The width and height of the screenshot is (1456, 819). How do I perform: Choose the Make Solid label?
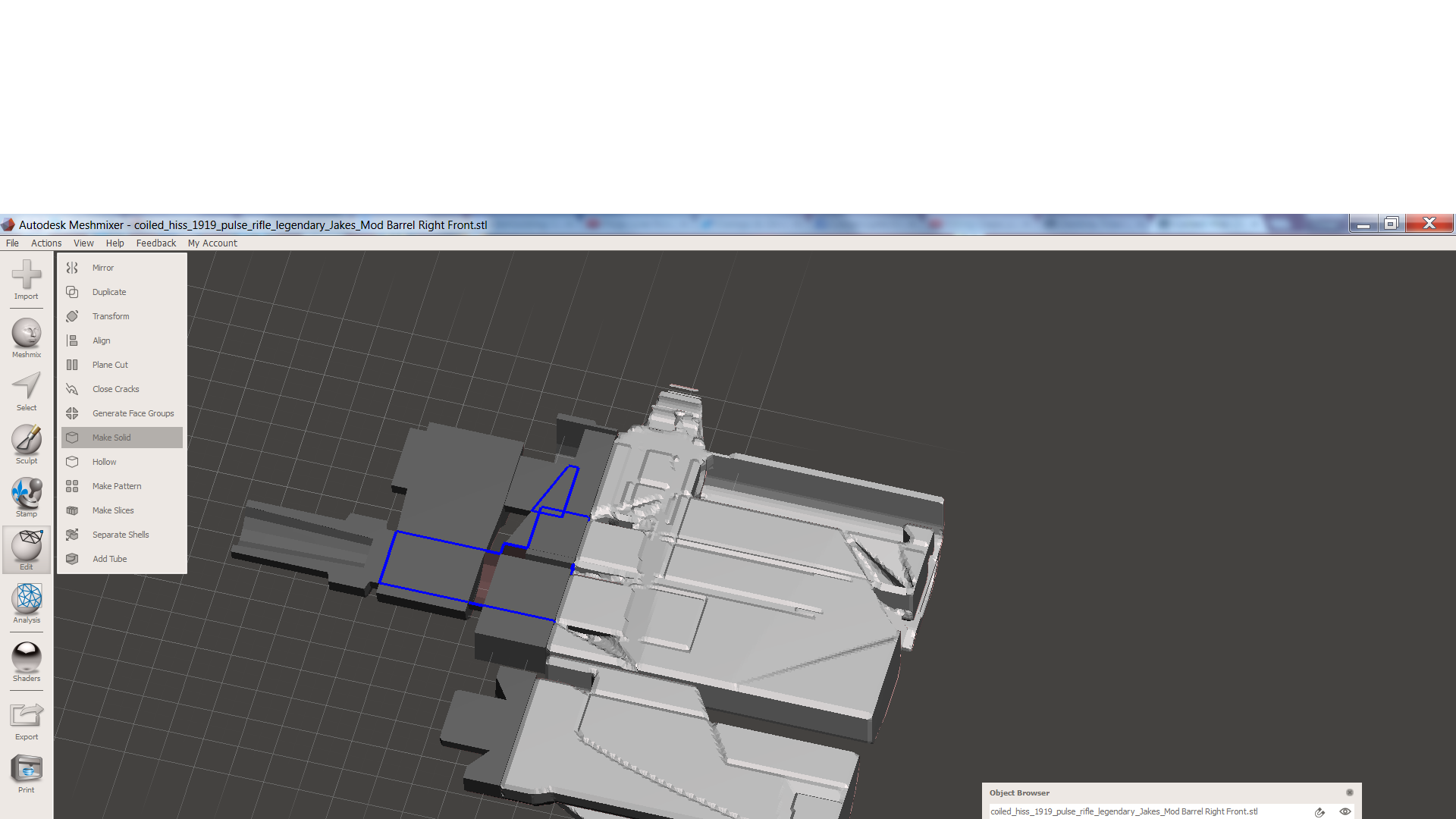click(x=111, y=438)
